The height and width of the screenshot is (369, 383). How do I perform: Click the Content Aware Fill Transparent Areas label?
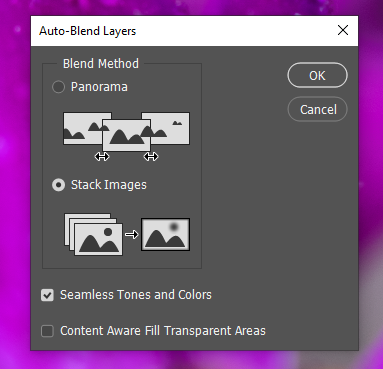click(163, 331)
